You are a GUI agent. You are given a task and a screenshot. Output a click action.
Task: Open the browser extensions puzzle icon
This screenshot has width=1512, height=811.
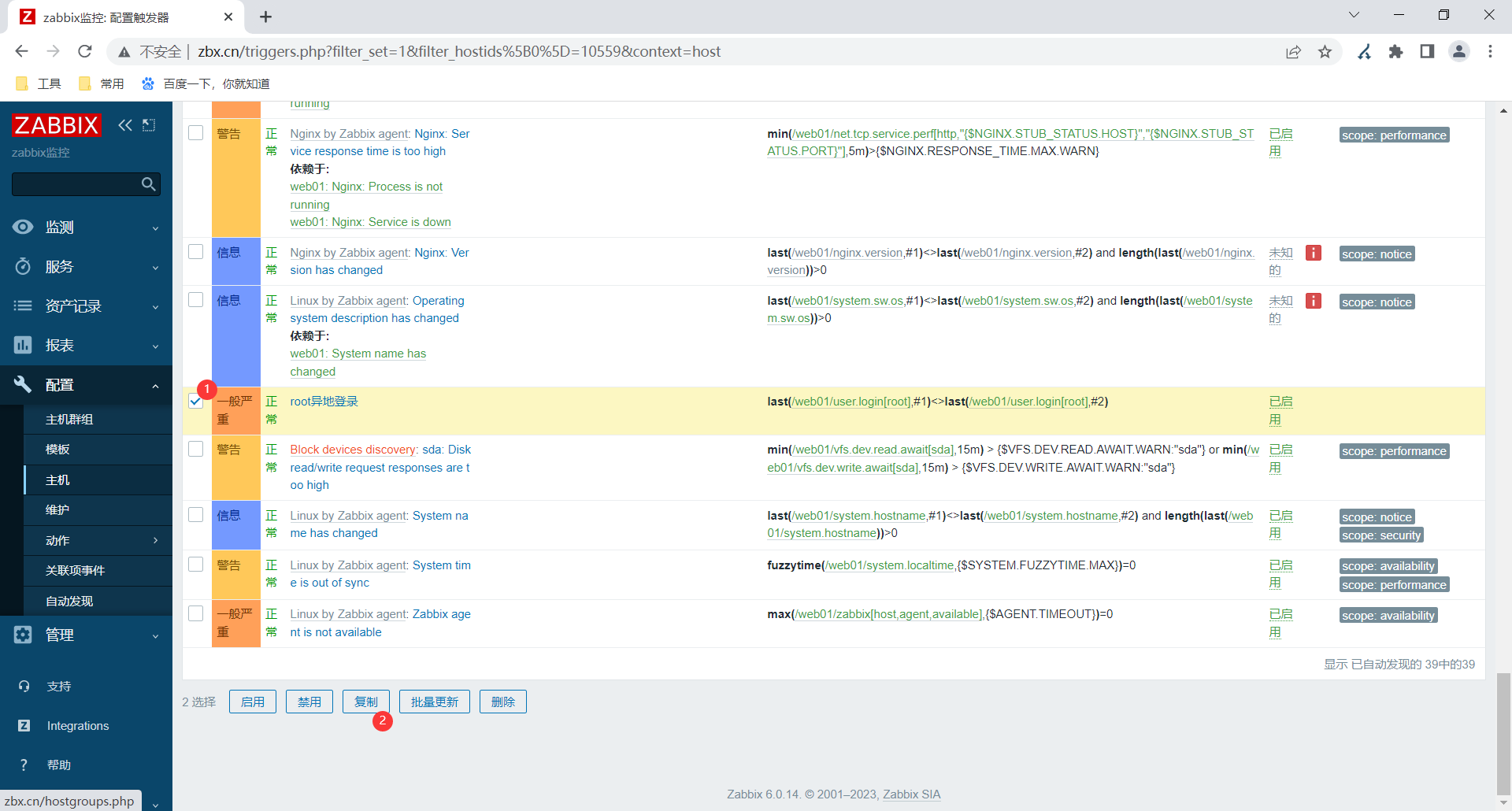(1396, 51)
